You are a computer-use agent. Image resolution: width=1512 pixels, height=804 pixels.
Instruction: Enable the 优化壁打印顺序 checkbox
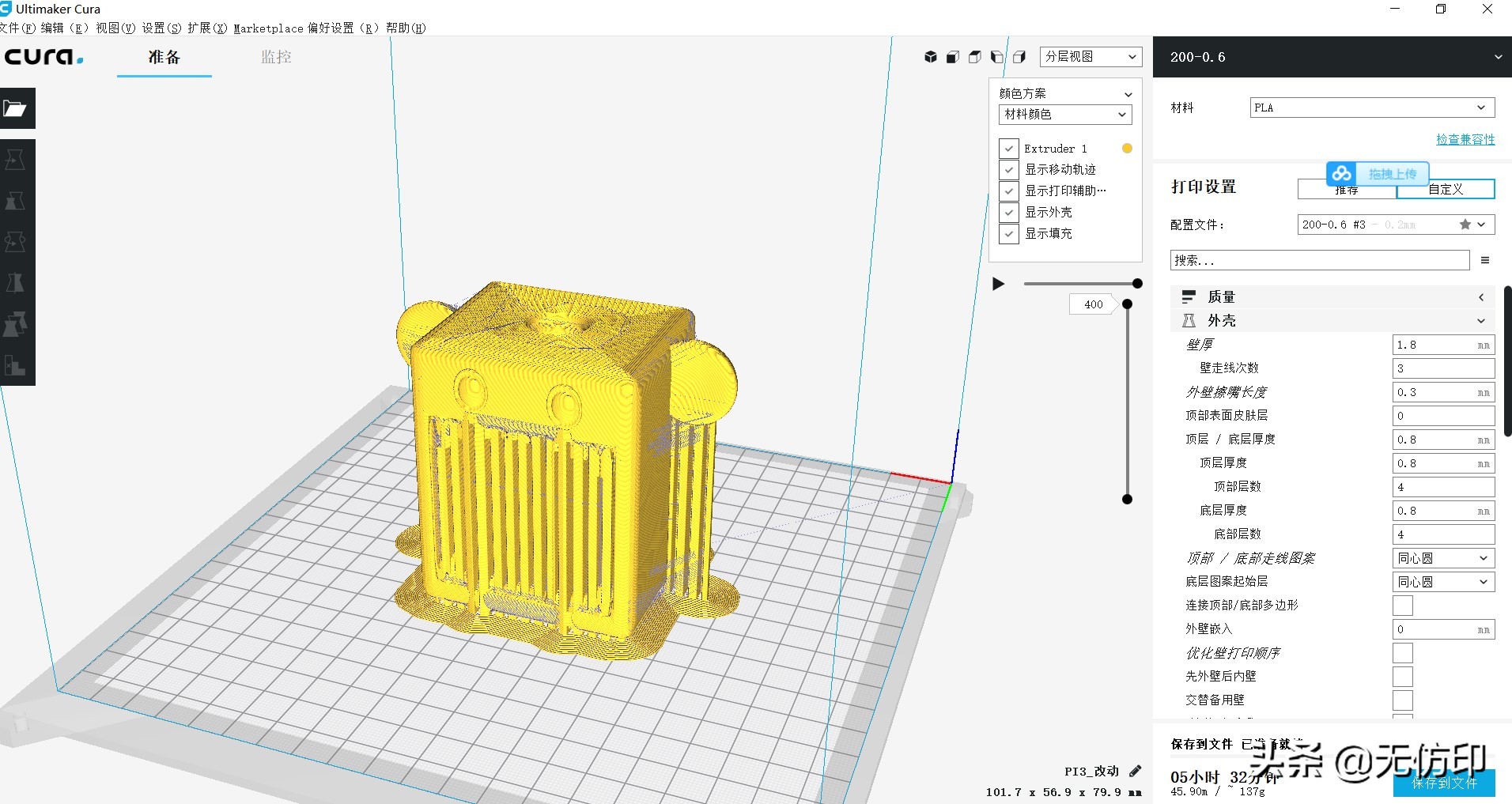(1402, 653)
